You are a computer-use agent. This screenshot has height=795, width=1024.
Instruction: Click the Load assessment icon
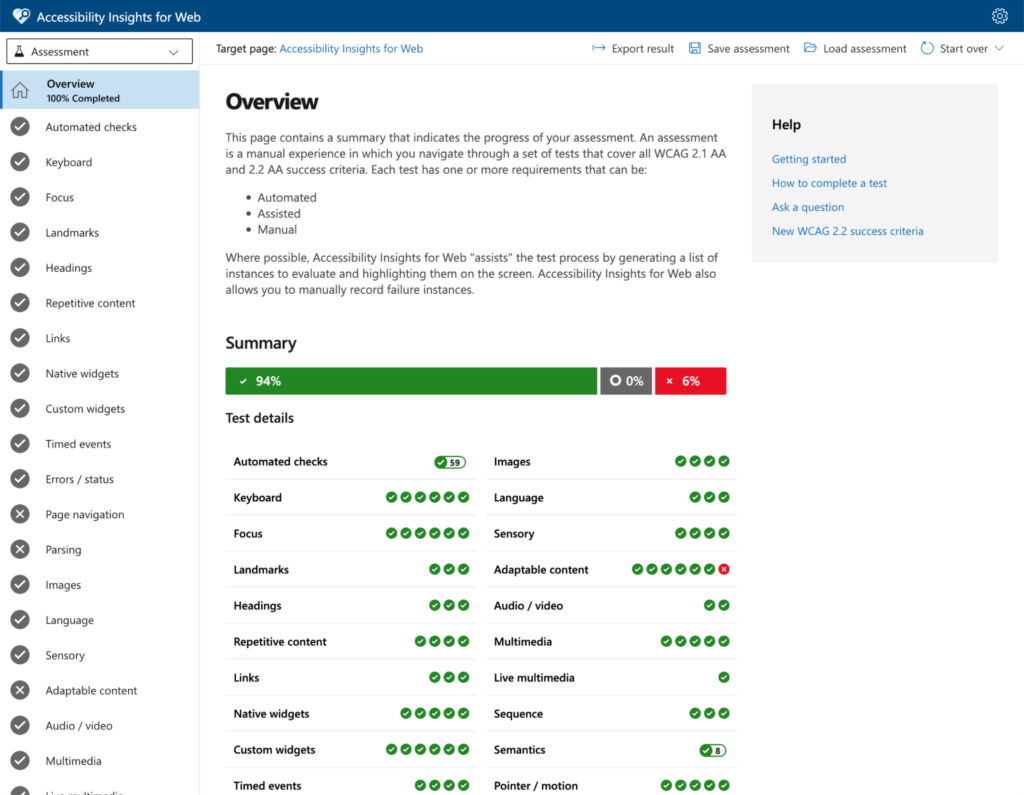tap(810, 47)
